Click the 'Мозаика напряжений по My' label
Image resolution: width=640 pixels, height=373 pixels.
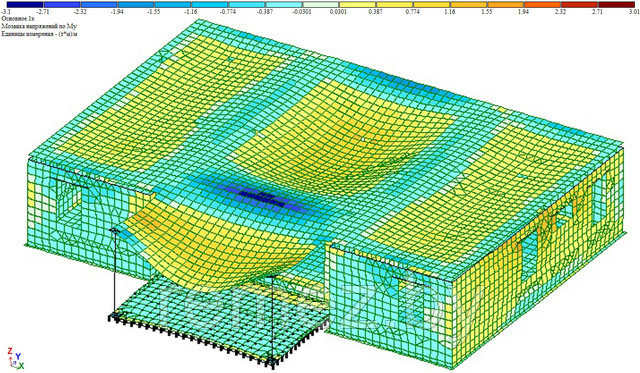click(x=39, y=27)
